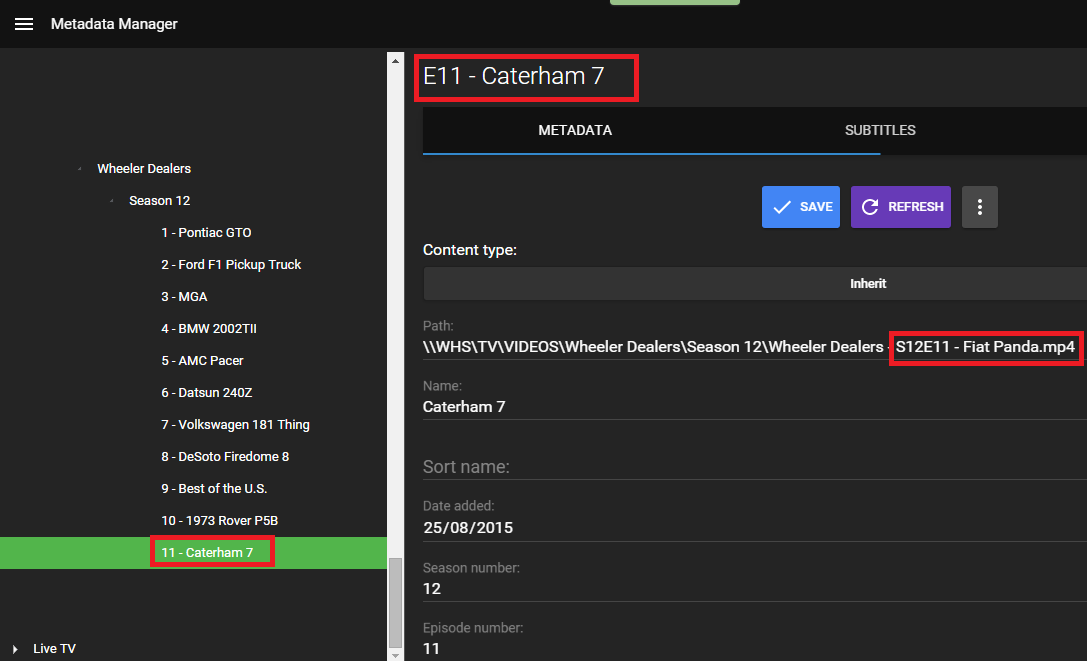Collapse the Wheeler Dealers tree node
The height and width of the screenshot is (661, 1087).
(80, 169)
